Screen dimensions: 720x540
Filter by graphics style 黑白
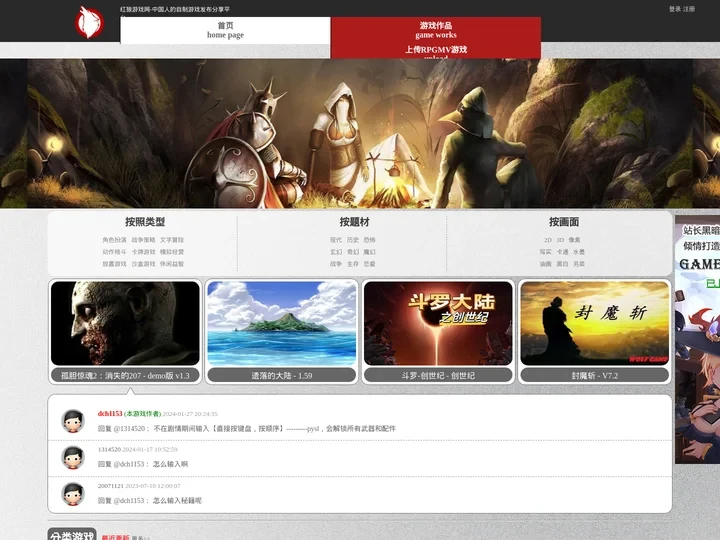click(562, 264)
